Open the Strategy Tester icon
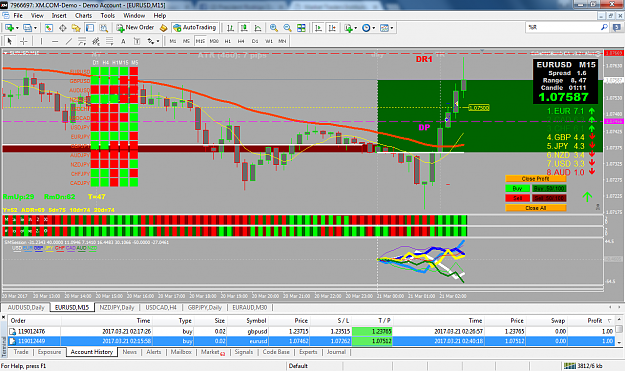625x371 pixels. coord(104,27)
